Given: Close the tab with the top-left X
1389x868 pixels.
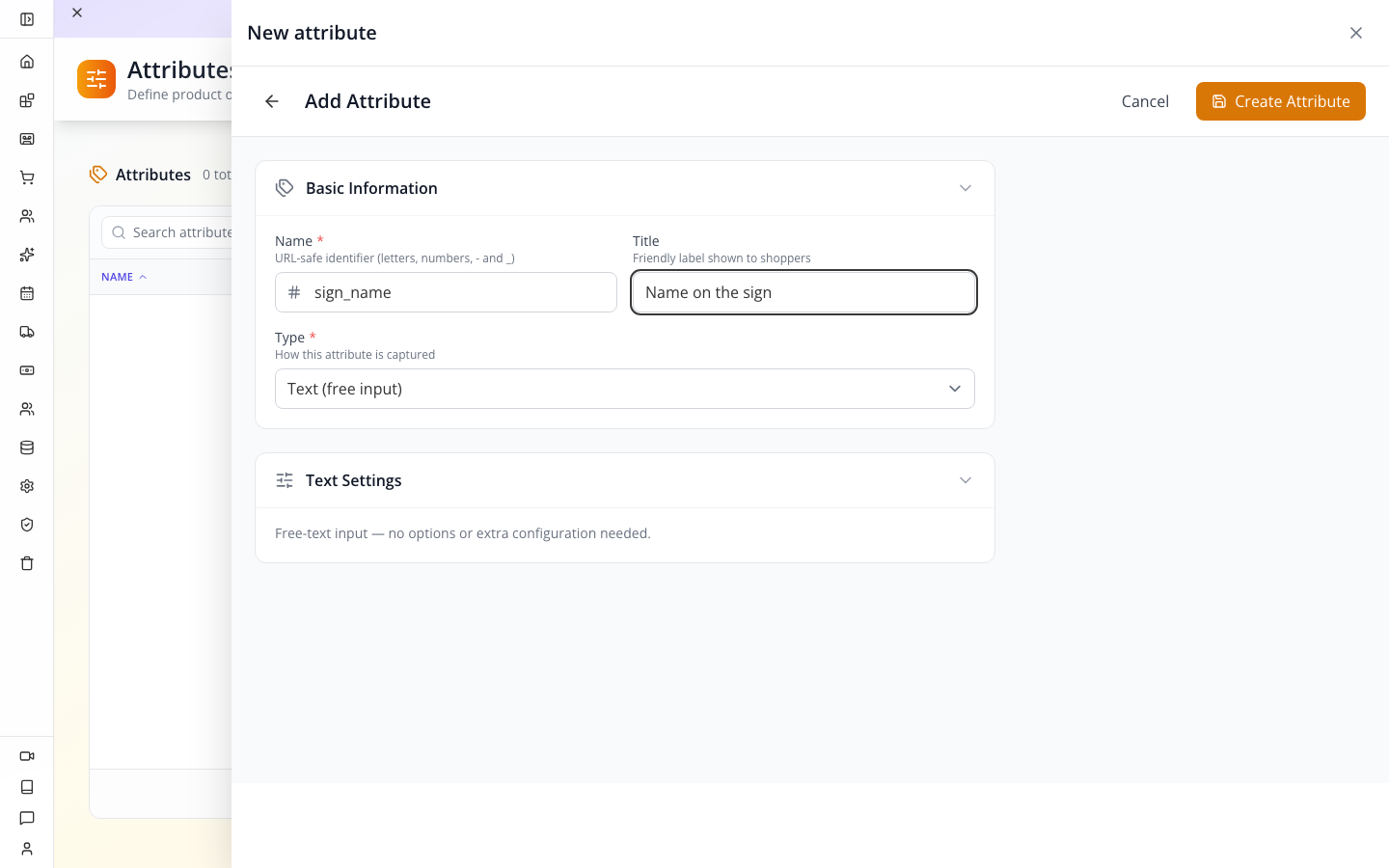Looking at the screenshot, I should (x=77, y=13).
